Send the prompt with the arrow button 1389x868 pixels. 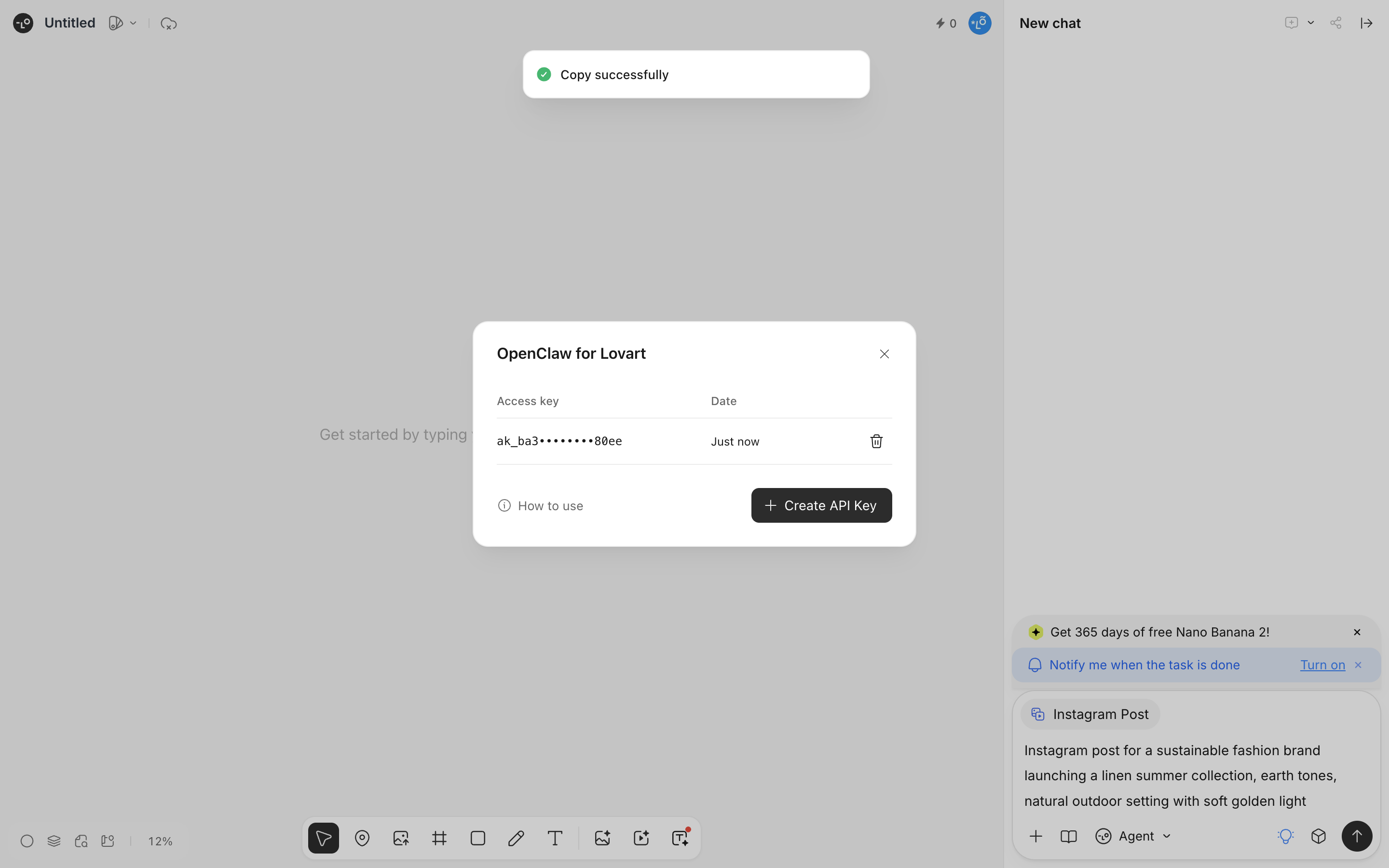point(1357,837)
